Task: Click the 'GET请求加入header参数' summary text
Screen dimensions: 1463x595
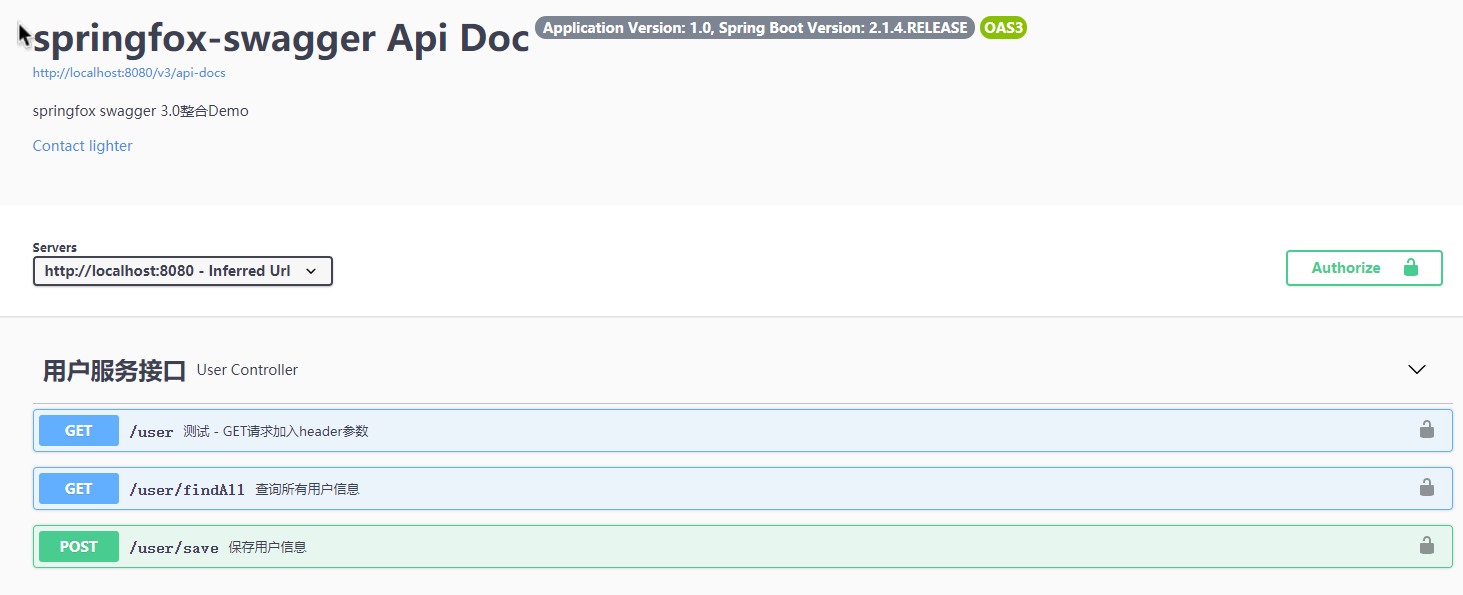Action: [x=296, y=431]
